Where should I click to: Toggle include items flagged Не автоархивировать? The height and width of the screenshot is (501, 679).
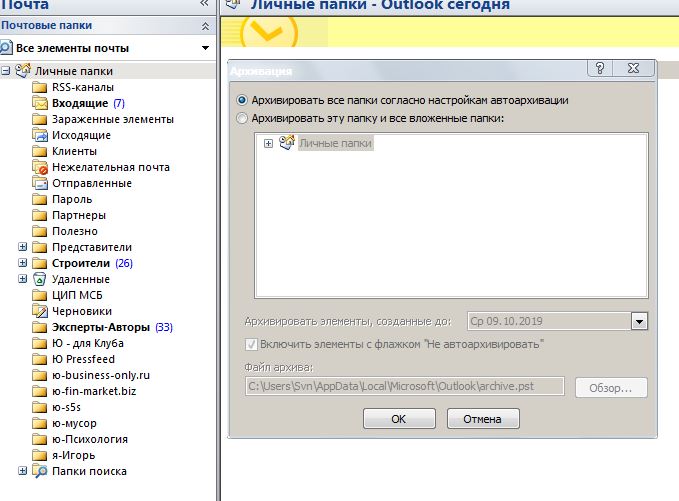251,344
